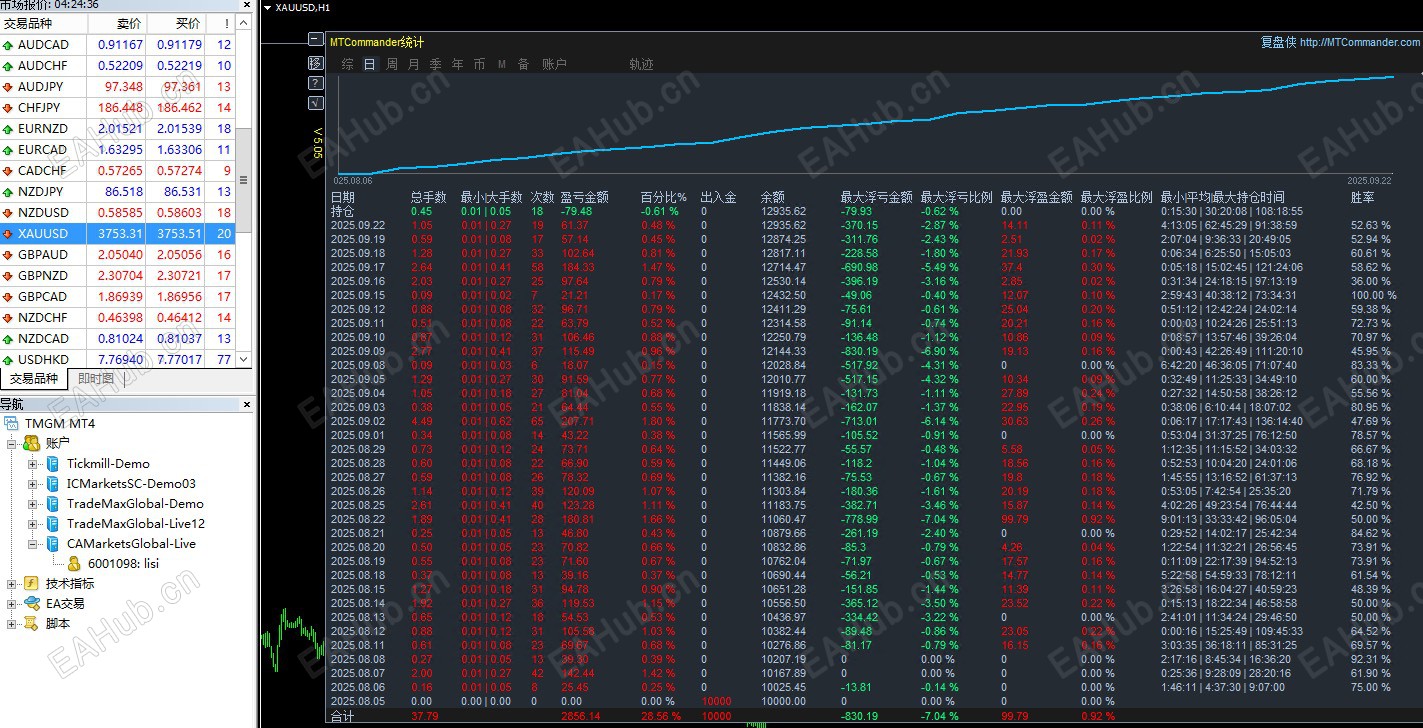Switch to the M tab in MTCommander
This screenshot has height=728, width=1423.
pyautogui.click(x=502, y=64)
